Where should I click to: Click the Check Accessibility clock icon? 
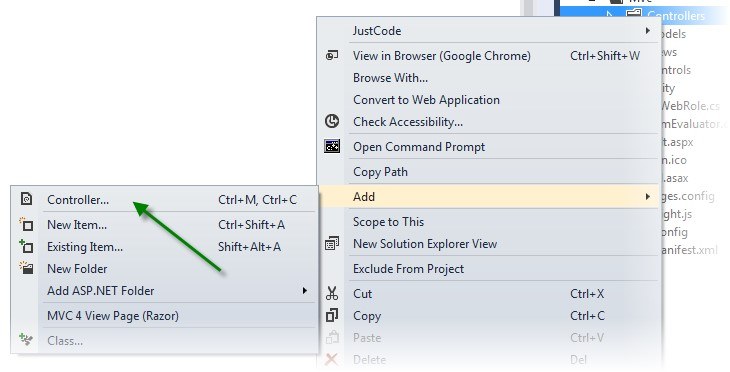tap(332, 122)
